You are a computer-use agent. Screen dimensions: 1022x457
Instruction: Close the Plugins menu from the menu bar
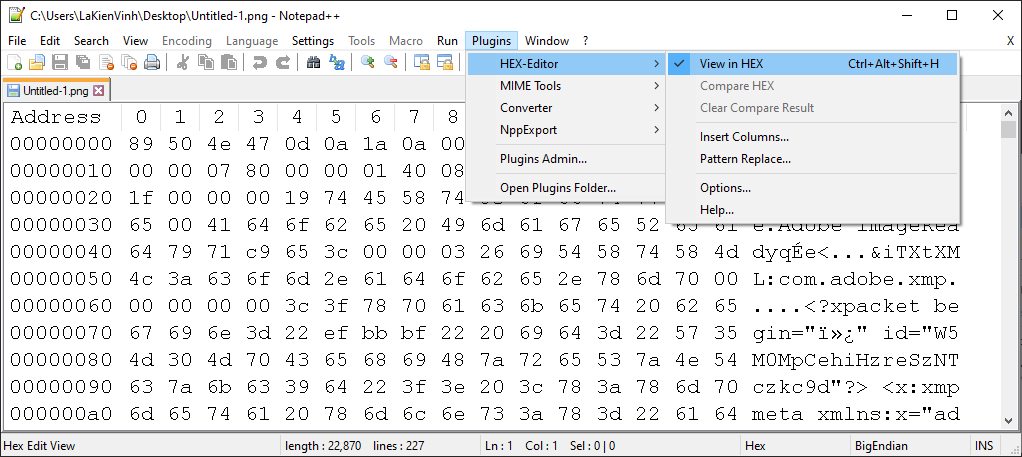(x=491, y=40)
